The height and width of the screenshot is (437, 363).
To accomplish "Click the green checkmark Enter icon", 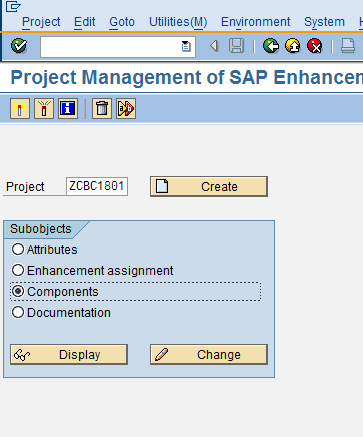I will [19, 46].
